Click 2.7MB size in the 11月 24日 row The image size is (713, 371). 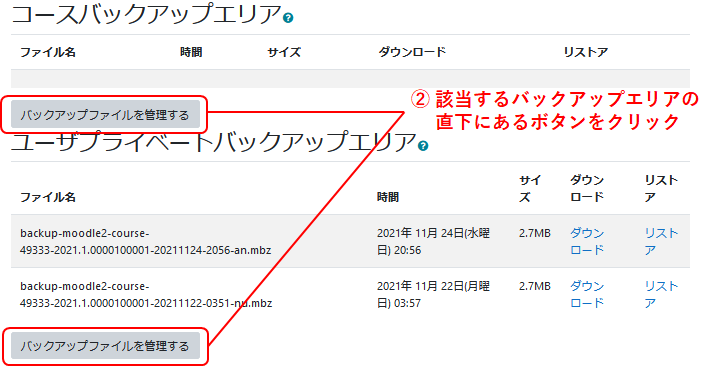coord(535,233)
